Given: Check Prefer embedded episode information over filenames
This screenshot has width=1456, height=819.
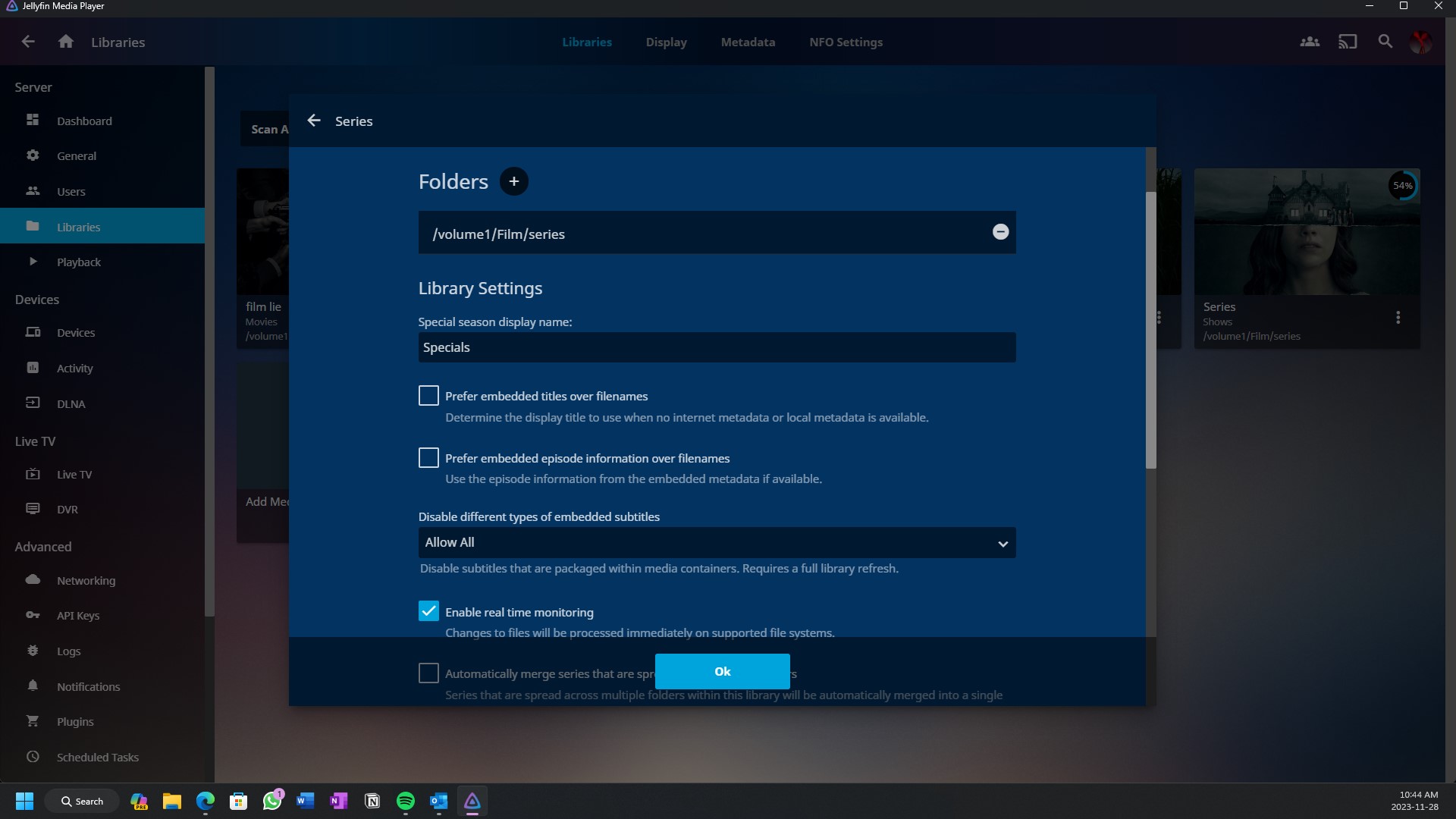Looking at the screenshot, I should [428, 458].
